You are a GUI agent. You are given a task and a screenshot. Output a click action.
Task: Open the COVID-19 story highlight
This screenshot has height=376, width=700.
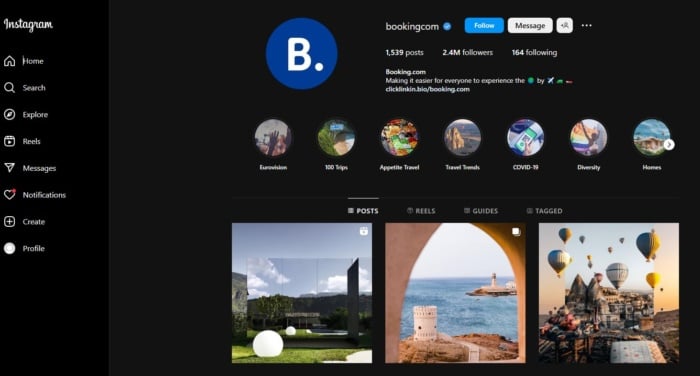tap(525, 138)
